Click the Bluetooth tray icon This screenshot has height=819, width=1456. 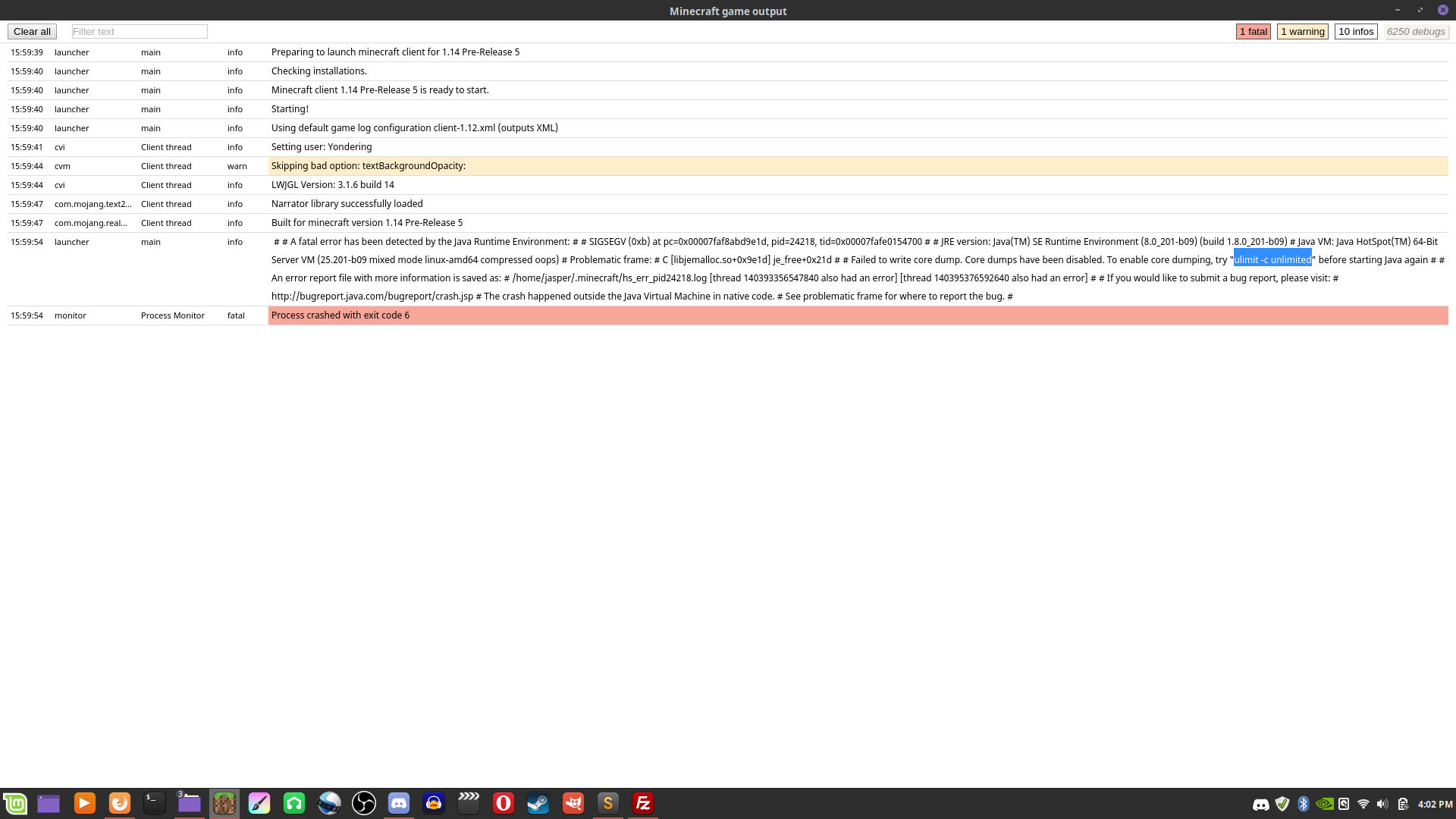(1304, 804)
